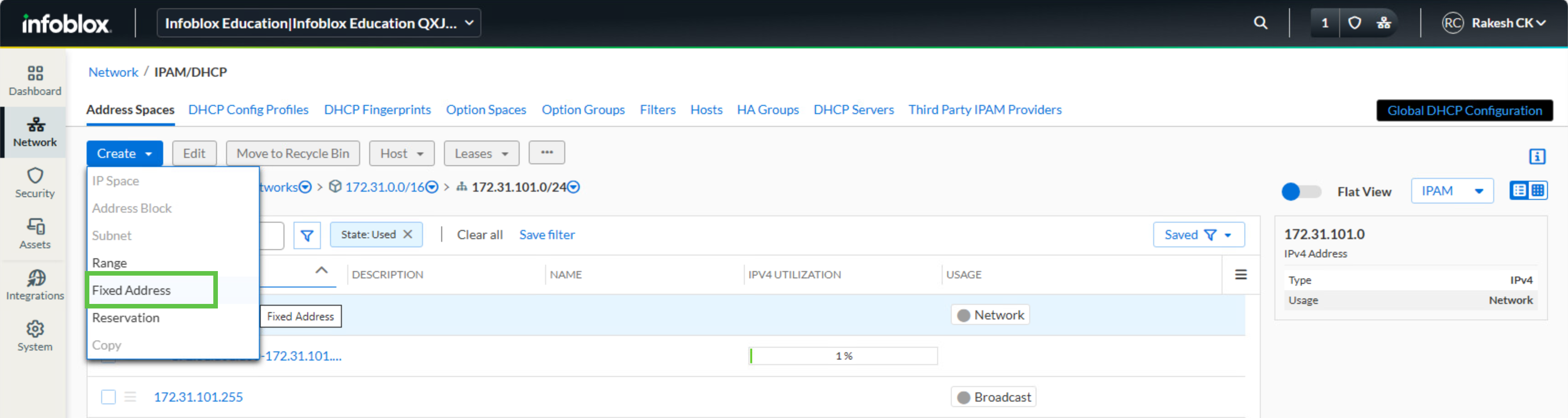
Task: Open the more actions ellipsis button
Action: pos(547,153)
